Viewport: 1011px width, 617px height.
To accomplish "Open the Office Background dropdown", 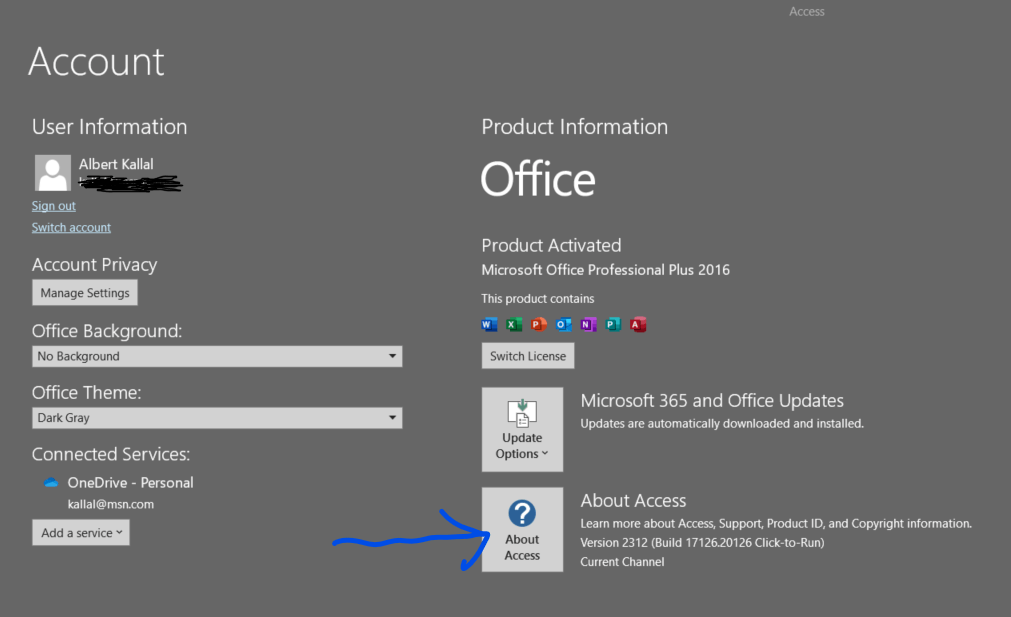I will pos(216,356).
